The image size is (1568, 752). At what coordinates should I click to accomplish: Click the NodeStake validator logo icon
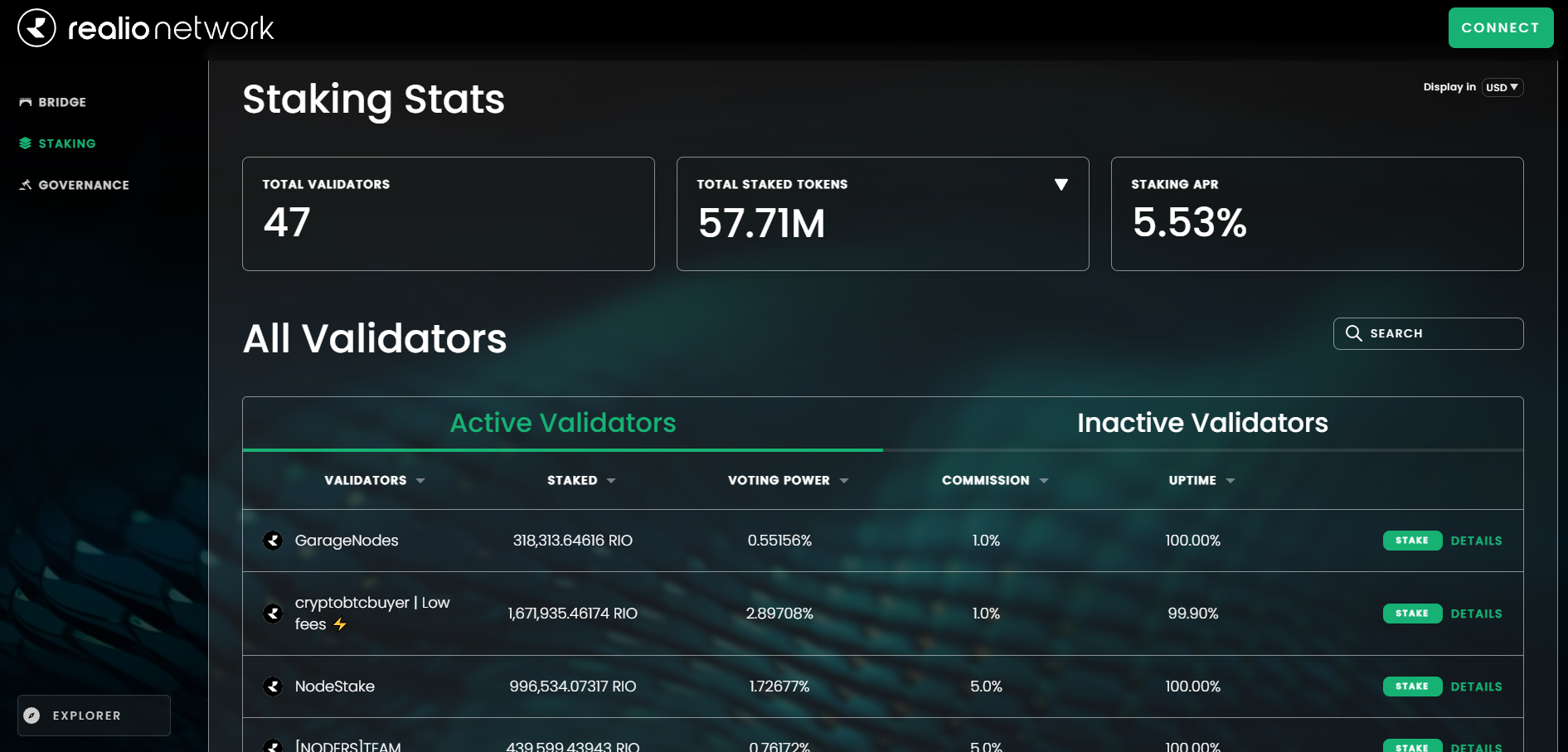[x=273, y=687]
